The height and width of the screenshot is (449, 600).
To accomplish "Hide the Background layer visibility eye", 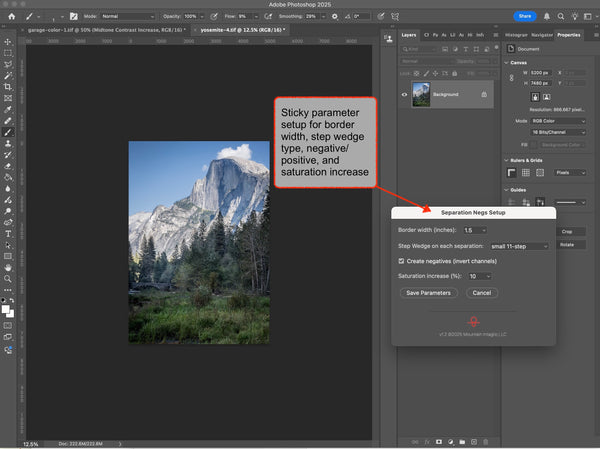I will pyautogui.click(x=405, y=95).
